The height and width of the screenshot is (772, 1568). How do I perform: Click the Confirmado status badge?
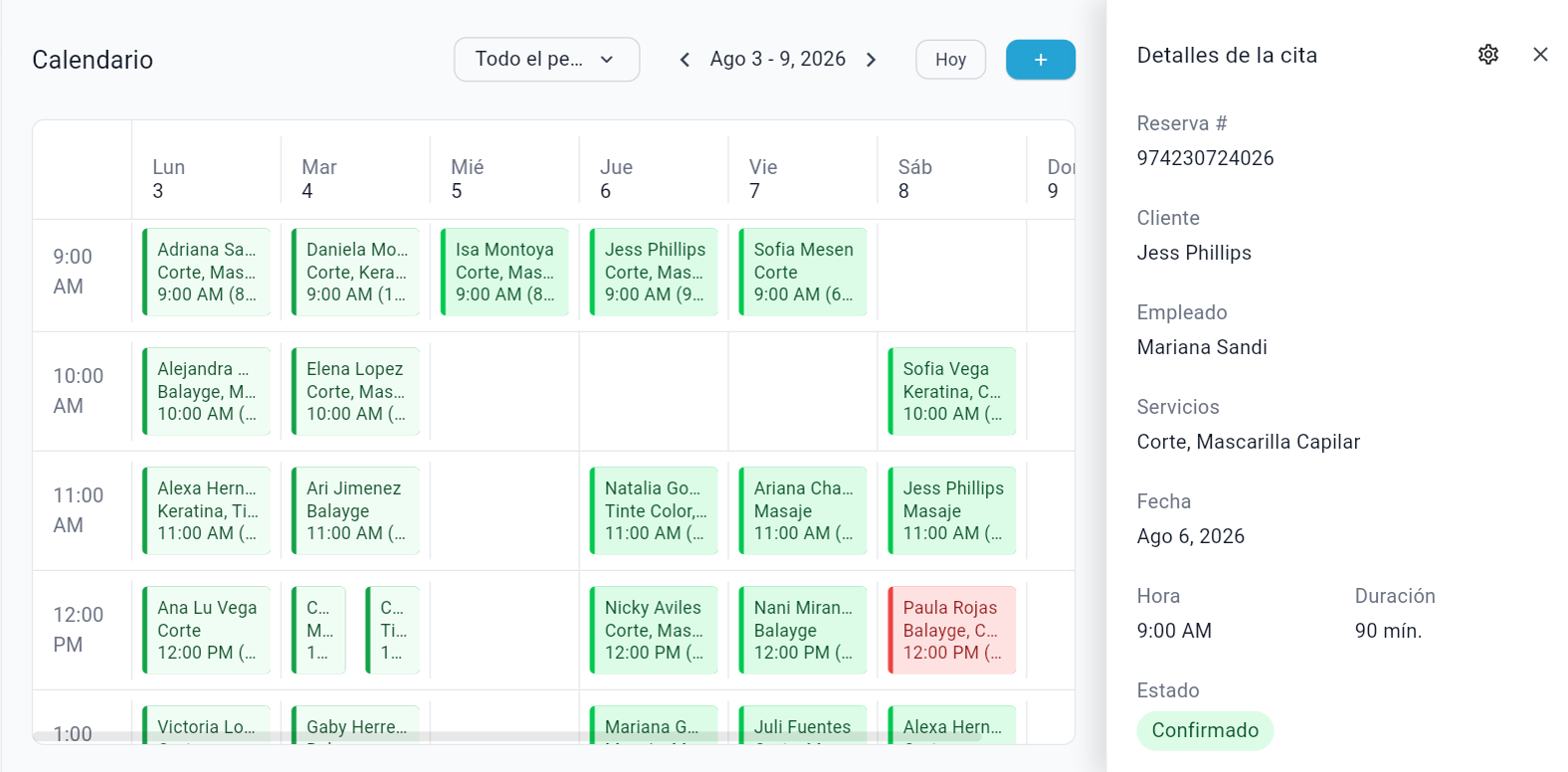click(x=1205, y=730)
